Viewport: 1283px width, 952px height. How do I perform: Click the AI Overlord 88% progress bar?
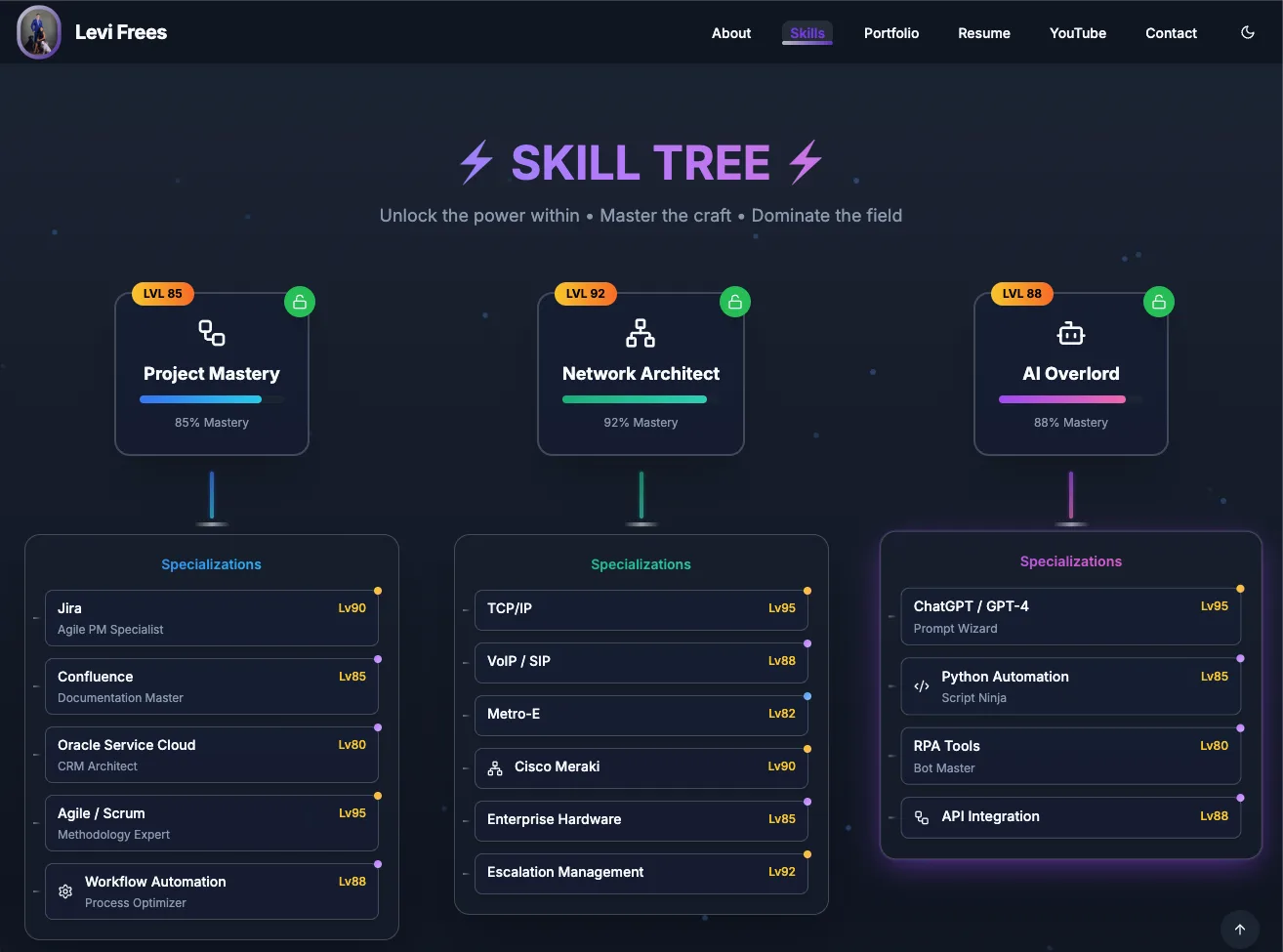pyautogui.click(x=1071, y=399)
